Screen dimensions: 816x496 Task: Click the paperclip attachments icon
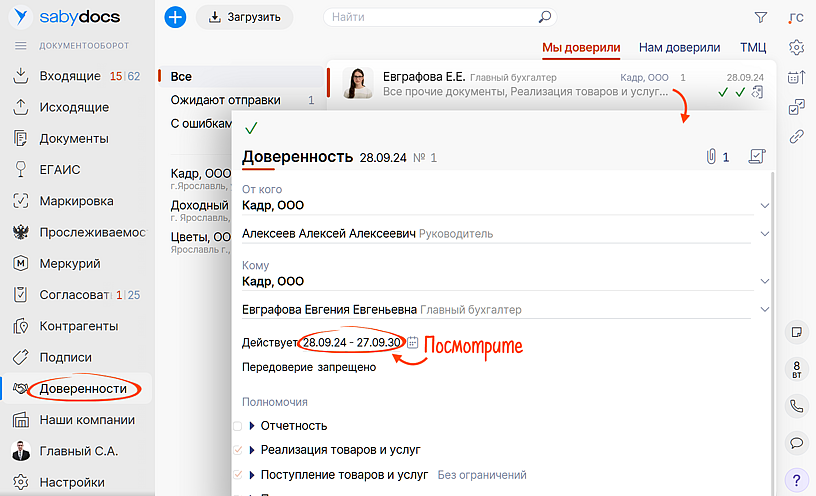(x=711, y=156)
